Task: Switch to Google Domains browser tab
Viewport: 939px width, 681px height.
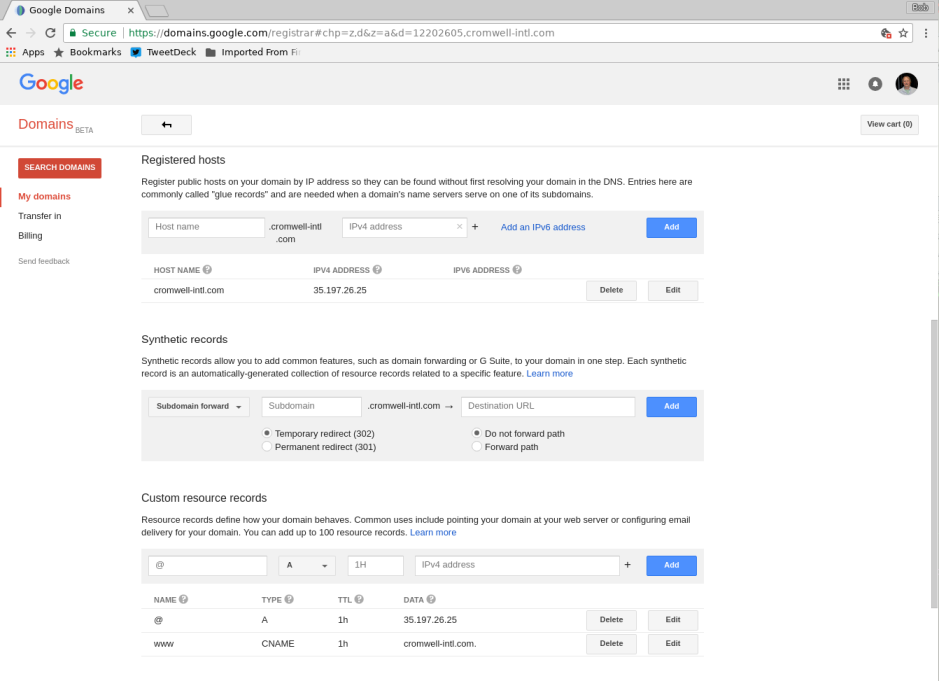Action: coord(72,10)
